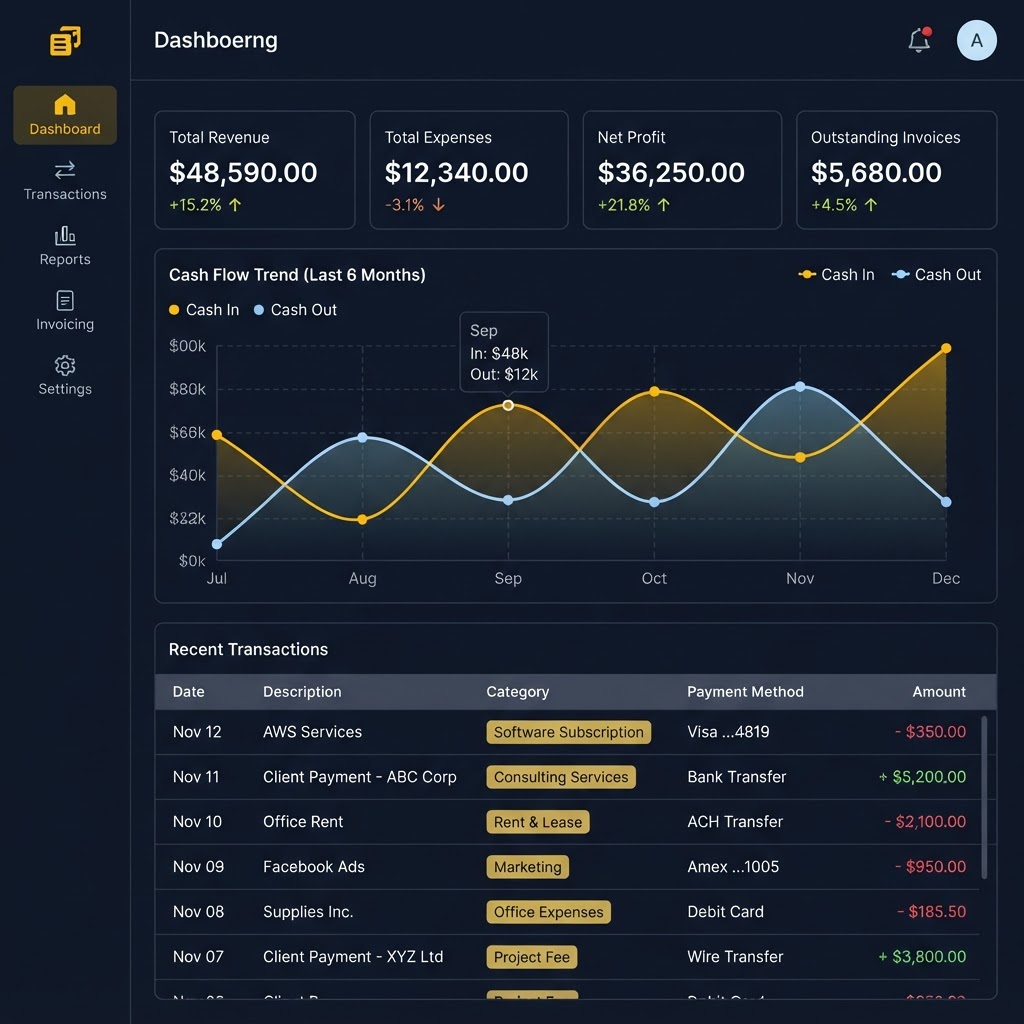
Task: Open the notification bell
Action: 919,40
